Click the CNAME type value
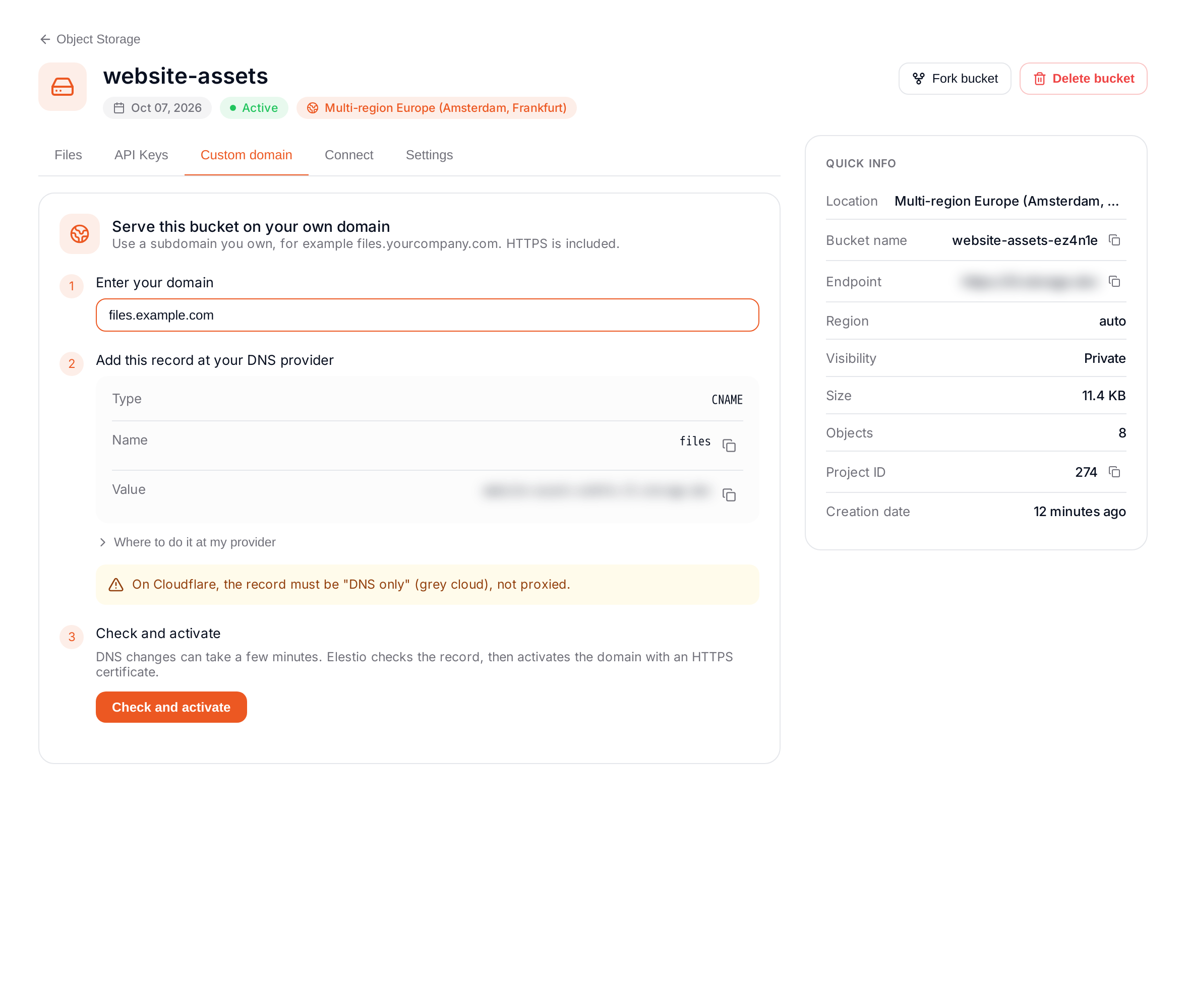 (727, 400)
